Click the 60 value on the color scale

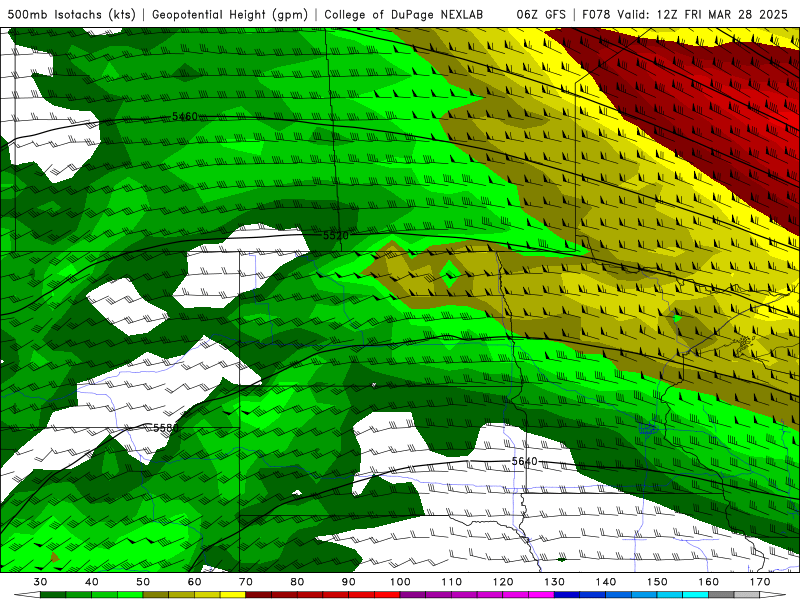click(194, 582)
